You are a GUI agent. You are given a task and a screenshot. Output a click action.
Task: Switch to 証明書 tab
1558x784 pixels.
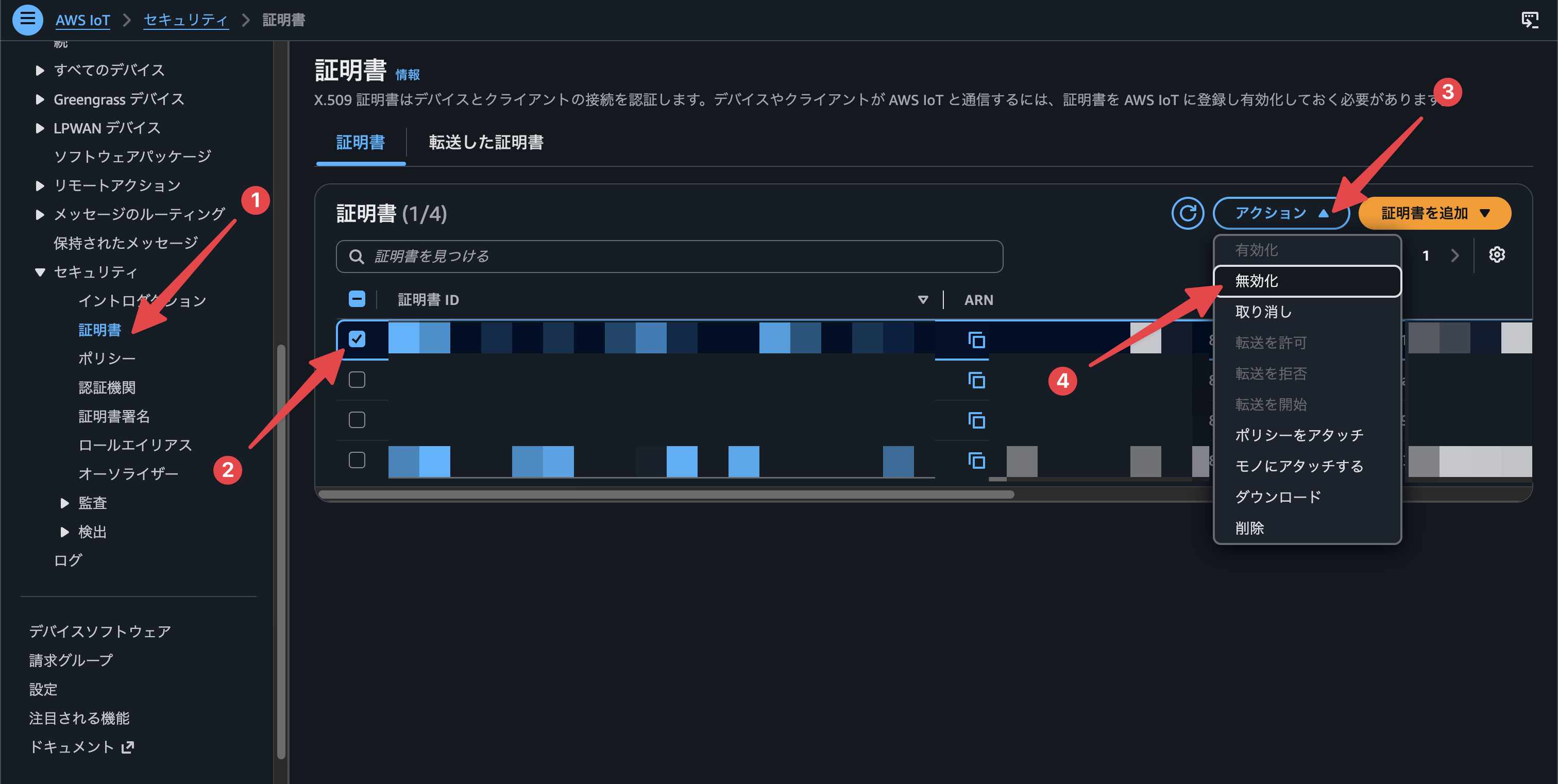click(361, 143)
